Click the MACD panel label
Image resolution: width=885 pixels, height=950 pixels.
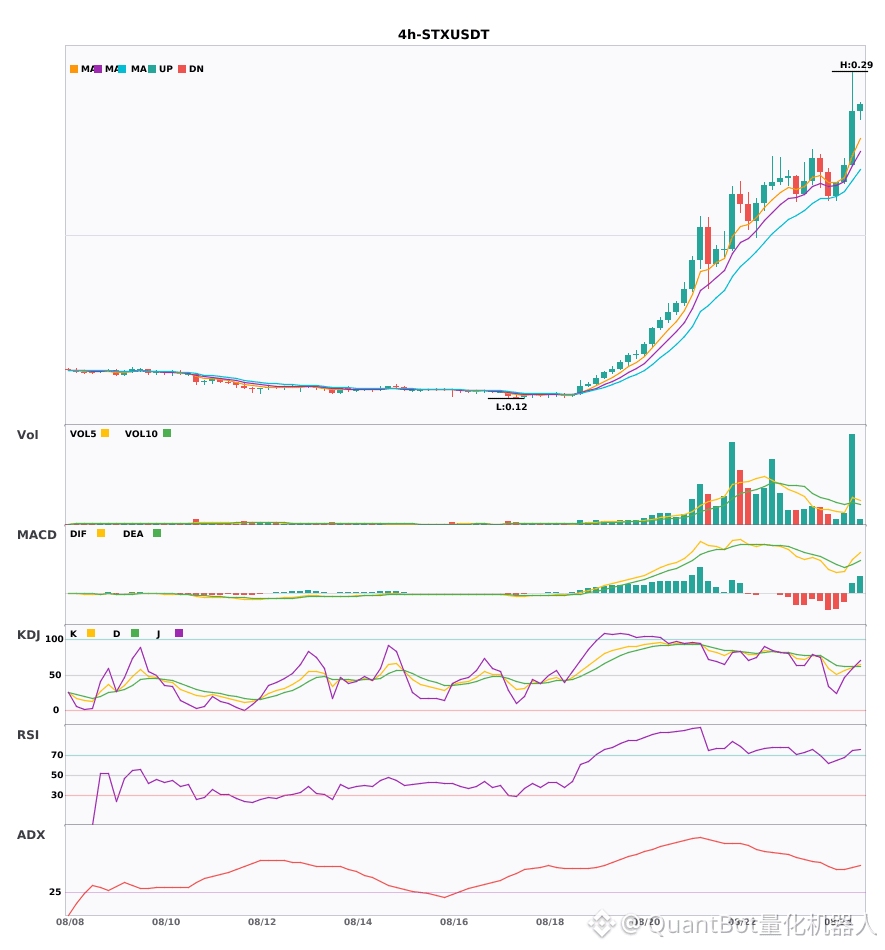pos(36,535)
